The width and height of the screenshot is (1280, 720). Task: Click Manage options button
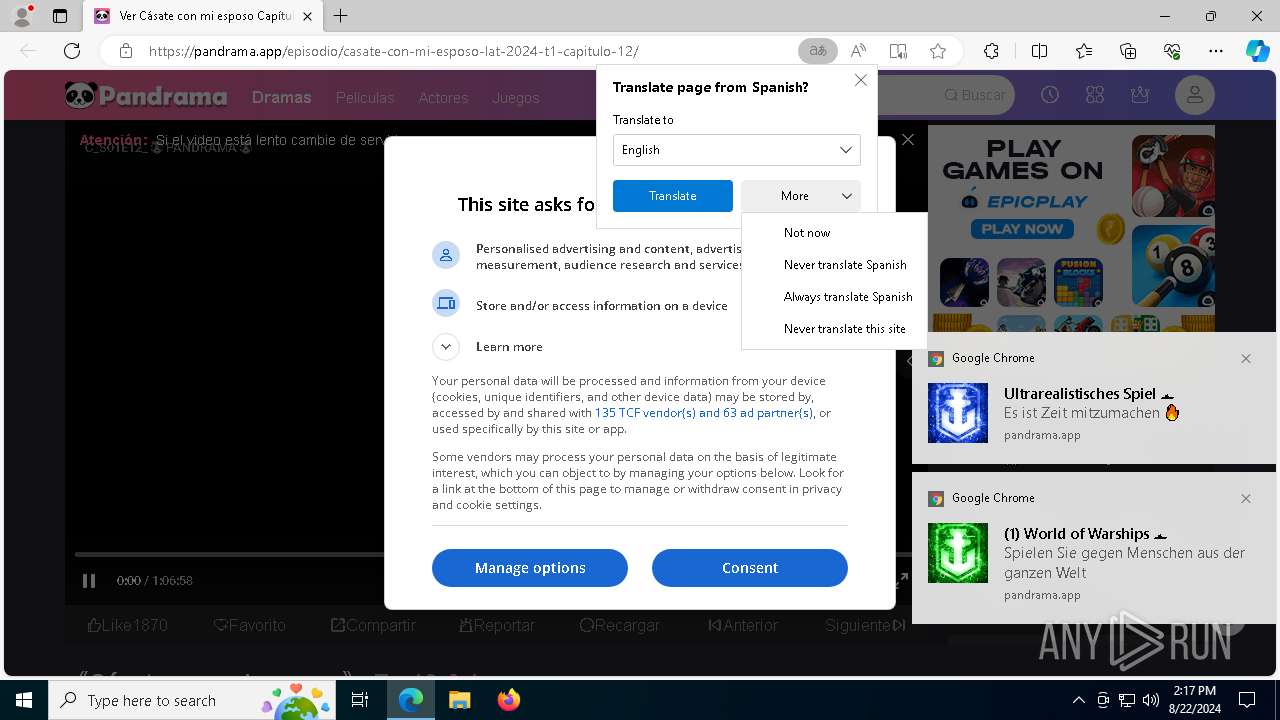point(530,568)
